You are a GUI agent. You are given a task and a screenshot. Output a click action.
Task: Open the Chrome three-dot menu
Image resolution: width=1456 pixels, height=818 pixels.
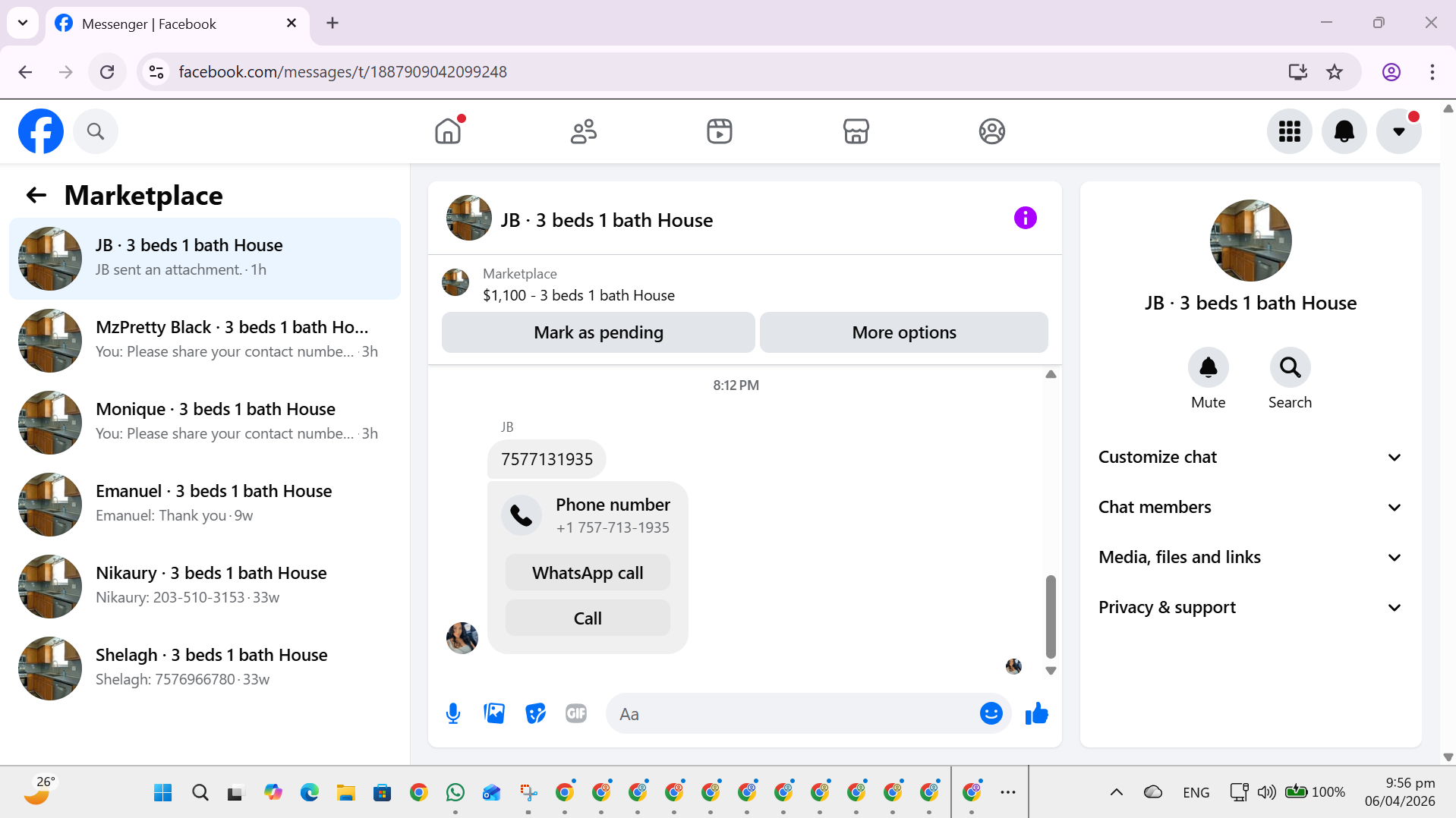coord(1432,72)
